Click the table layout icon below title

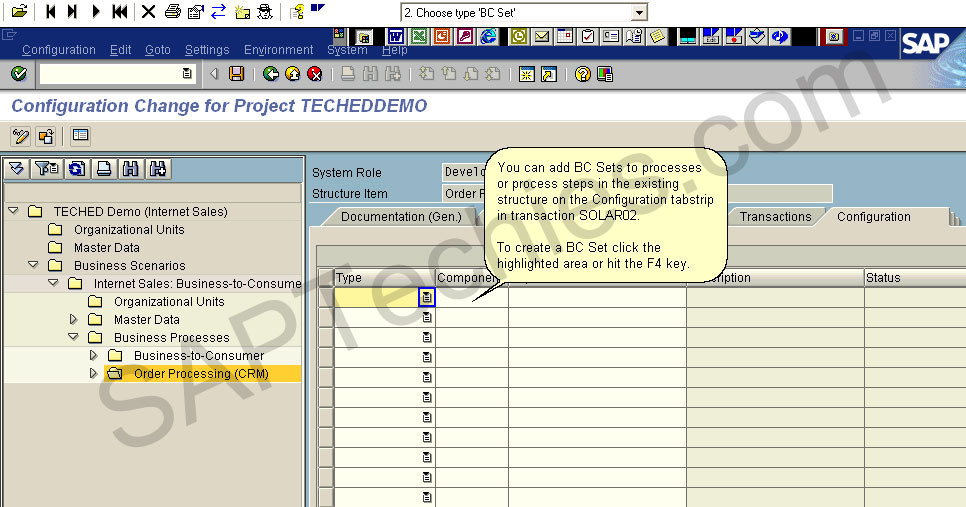pyautogui.click(x=80, y=136)
